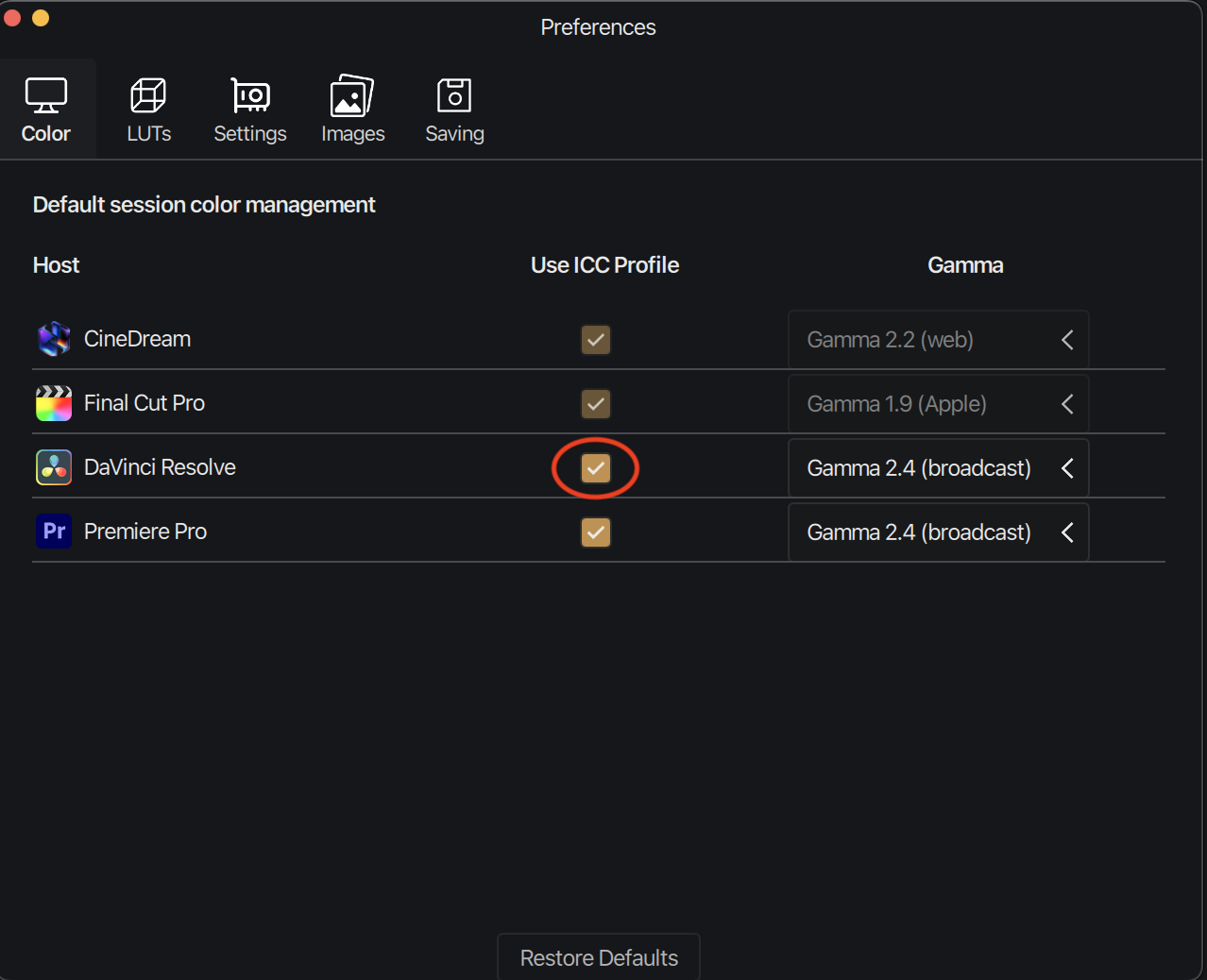
Task: Click the Premiere Pro Pr icon
Action: tap(54, 532)
